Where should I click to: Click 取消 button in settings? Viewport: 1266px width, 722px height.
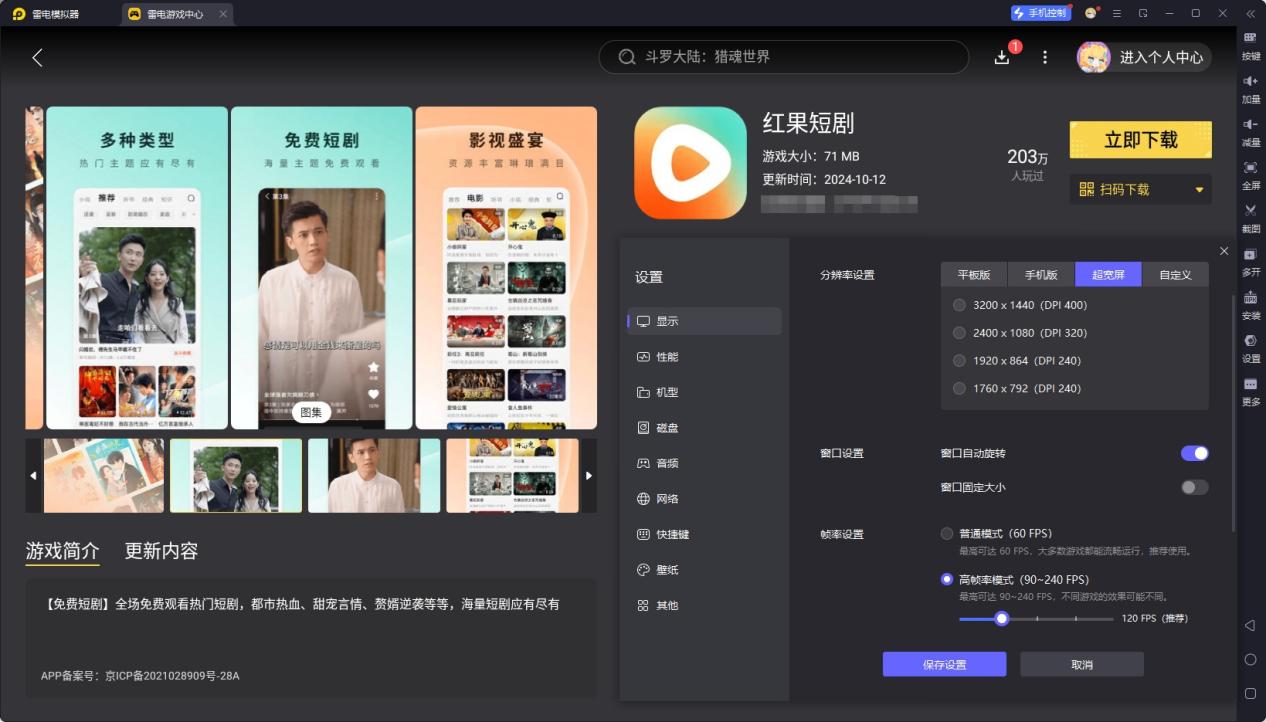coord(1082,665)
